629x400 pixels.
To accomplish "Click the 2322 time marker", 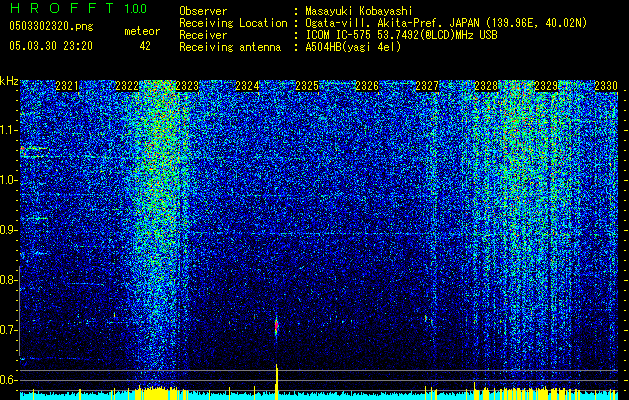I will [x=127, y=86].
